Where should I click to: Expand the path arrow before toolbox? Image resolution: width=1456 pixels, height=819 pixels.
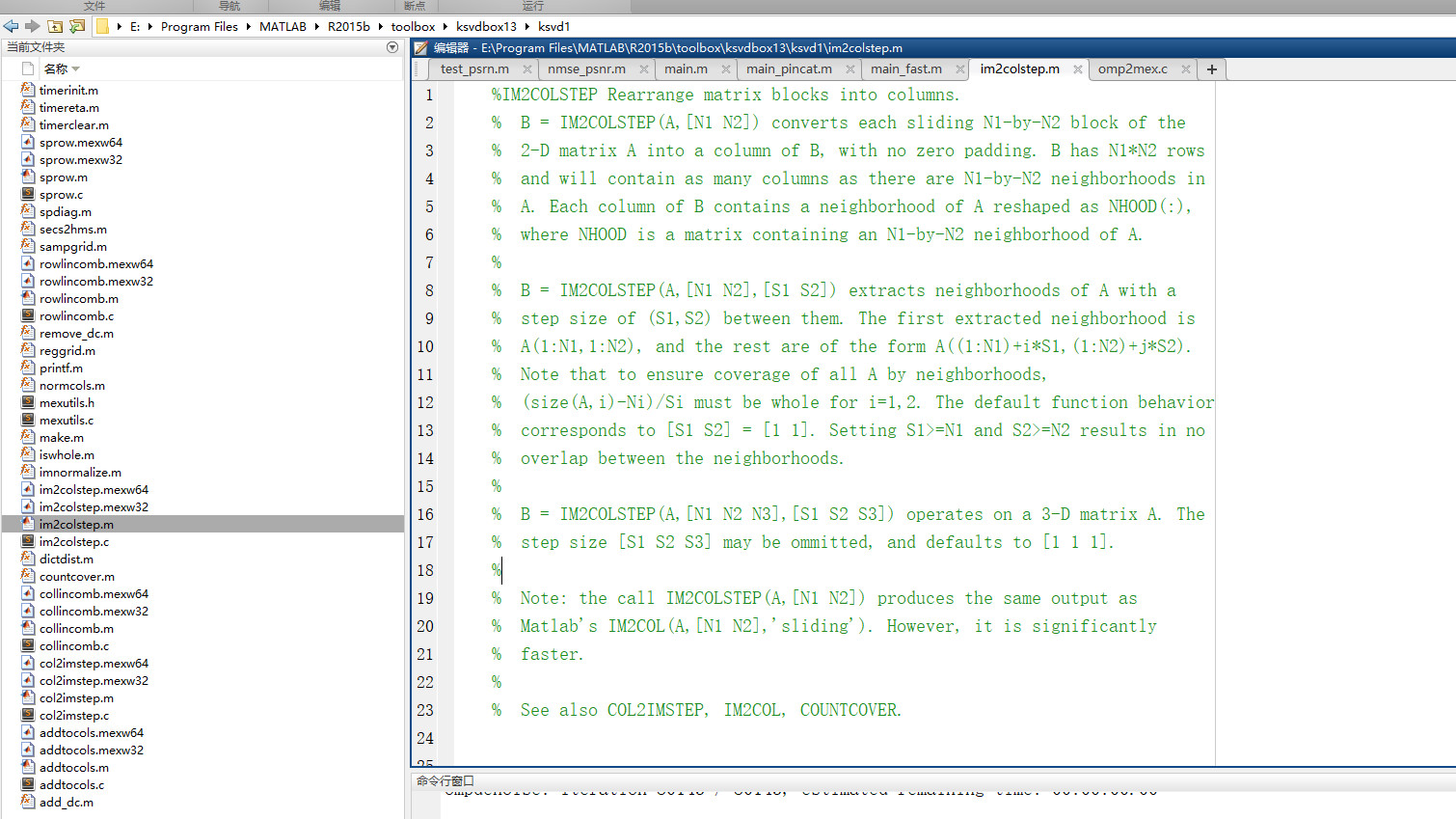coord(381,26)
